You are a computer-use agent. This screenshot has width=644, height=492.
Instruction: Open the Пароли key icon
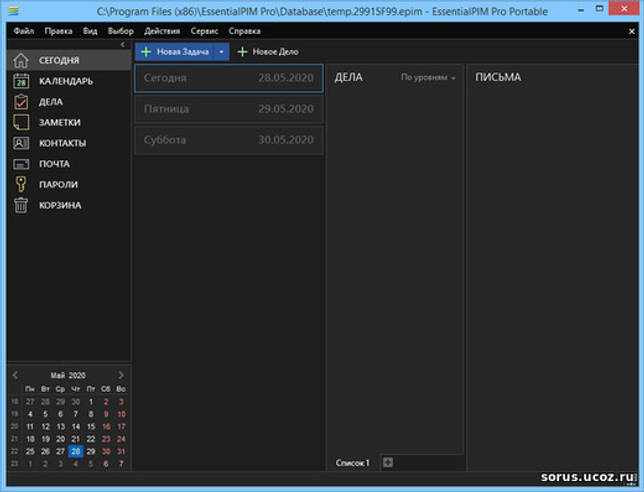21,184
